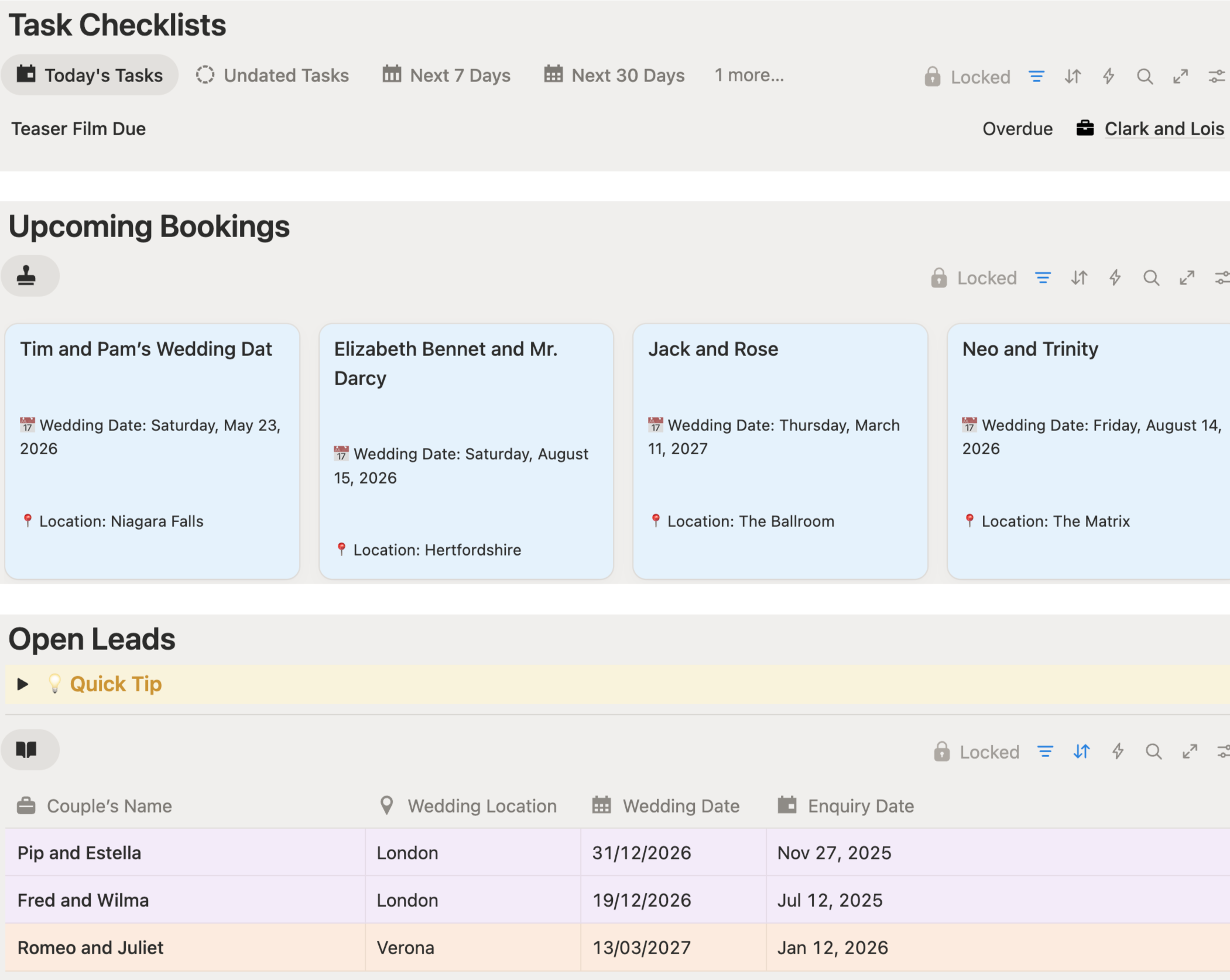Open the Clark and Lois linked page

click(1163, 129)
